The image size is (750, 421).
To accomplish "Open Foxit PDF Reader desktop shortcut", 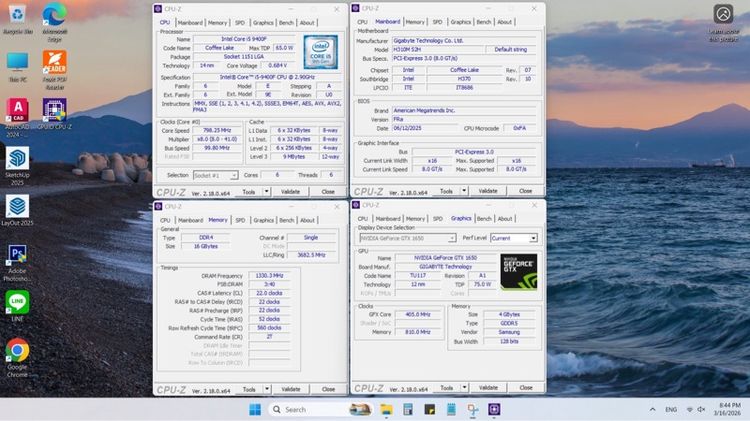I will click(55, 70).
